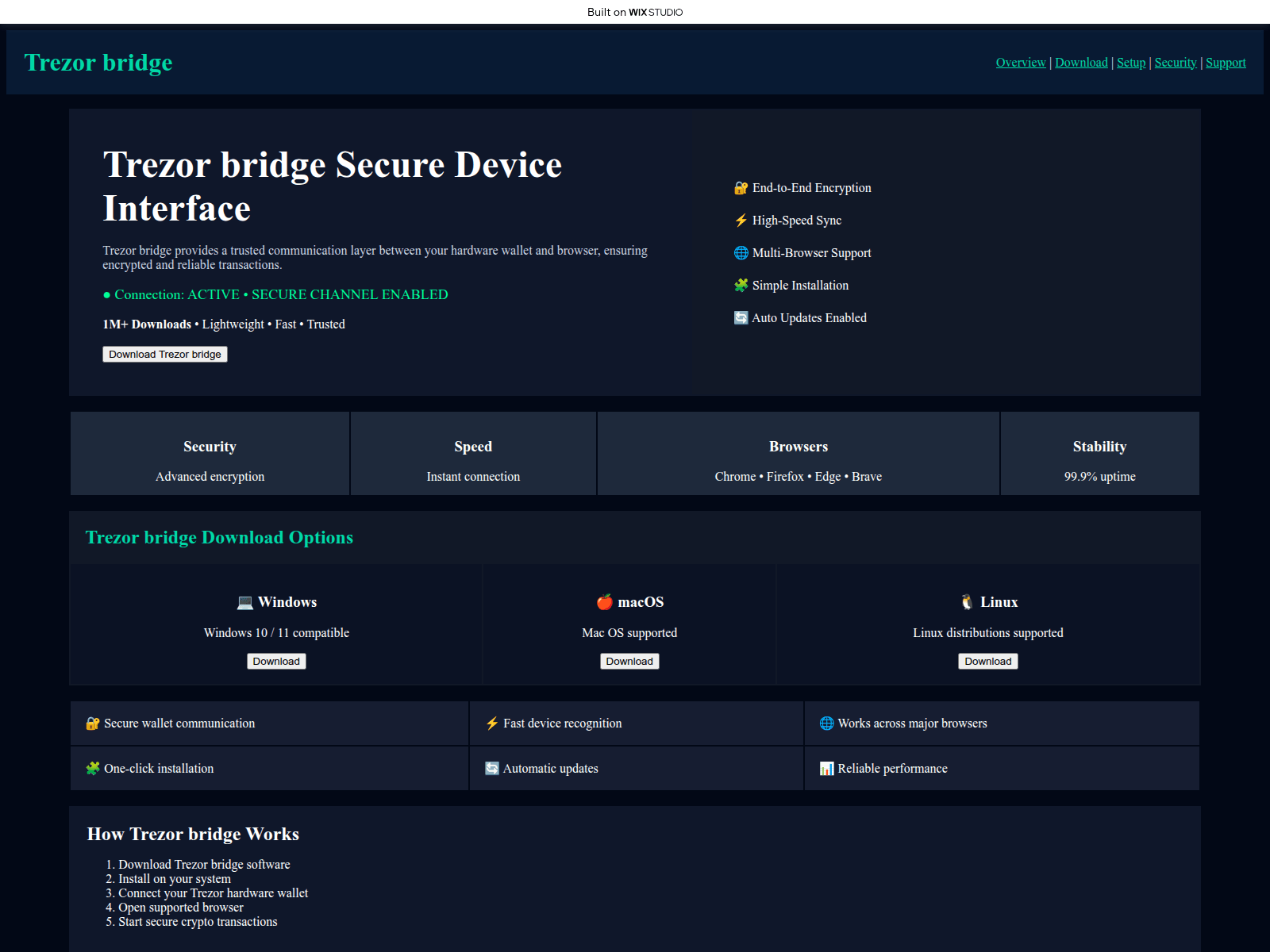The image size is (1270, 952).
Task: Click the Download Trezor bridge button
Action: pos(165,355)
